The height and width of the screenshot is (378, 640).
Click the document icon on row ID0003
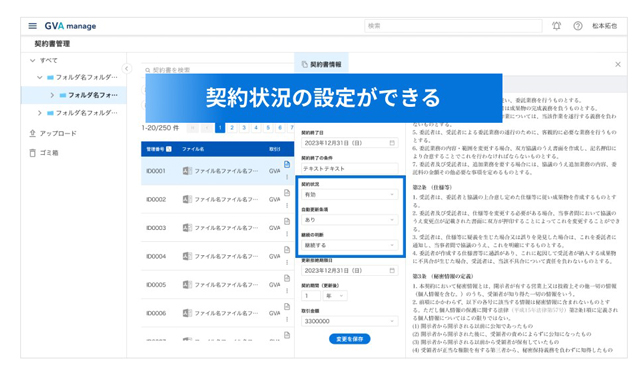287,221
